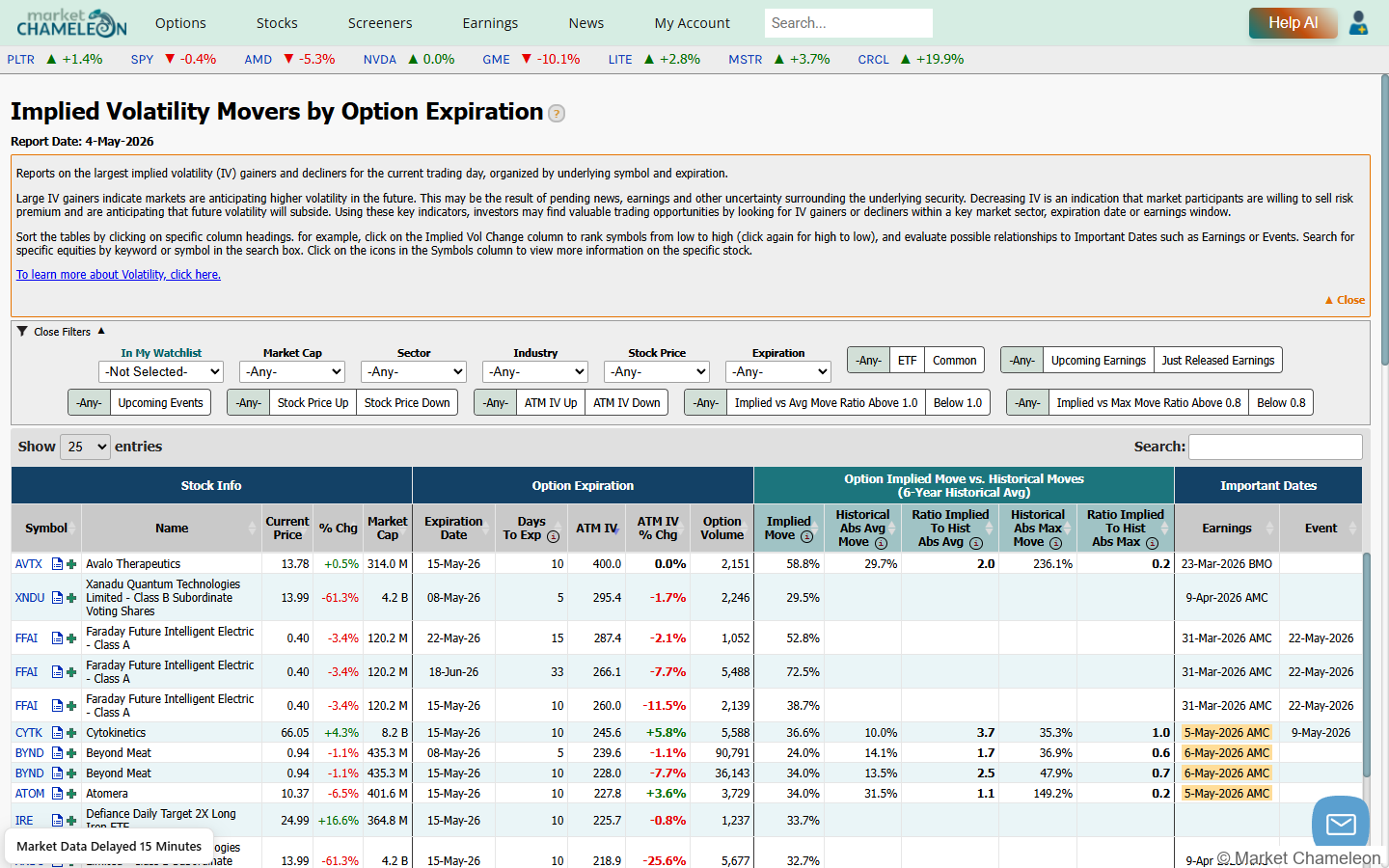Click the Help AI button
Image resolution: width=1389 pixels, height=868 pixels.
click(x=1293, y=22)
